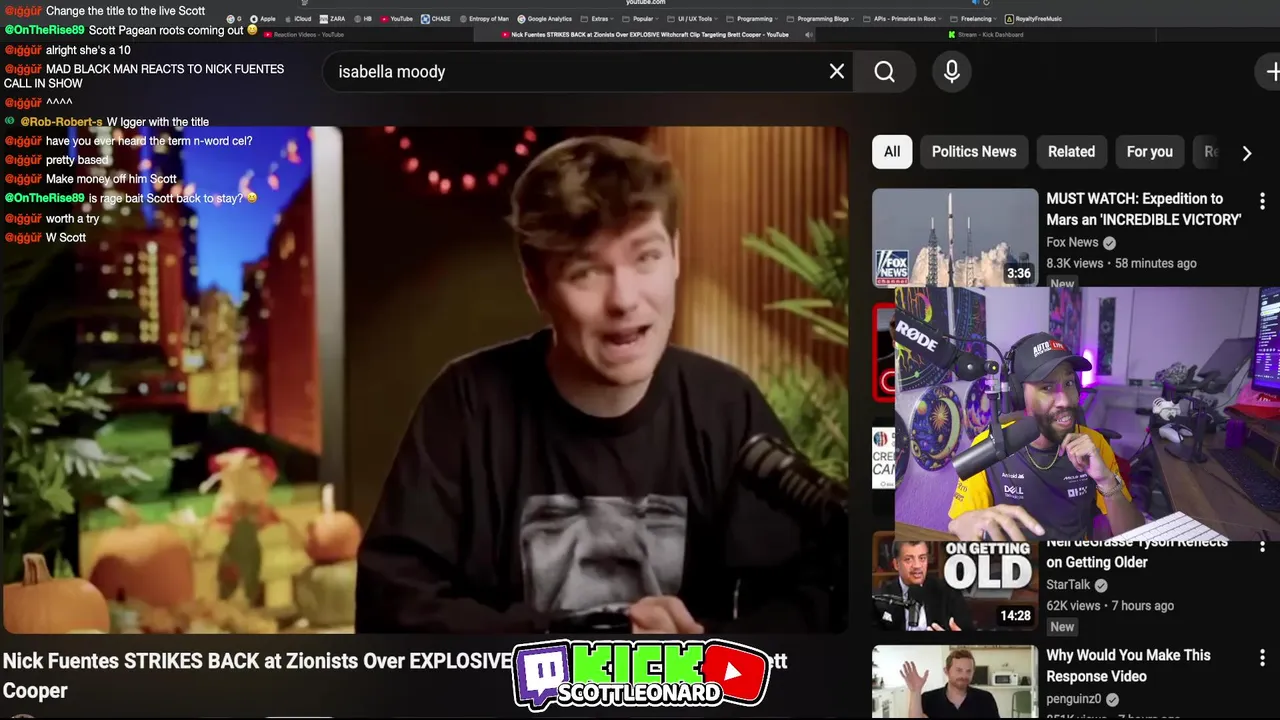Click the @OnTheRise89 'Scott Pagean roots' chat message

pyautogui.click(x=131, y=30)
